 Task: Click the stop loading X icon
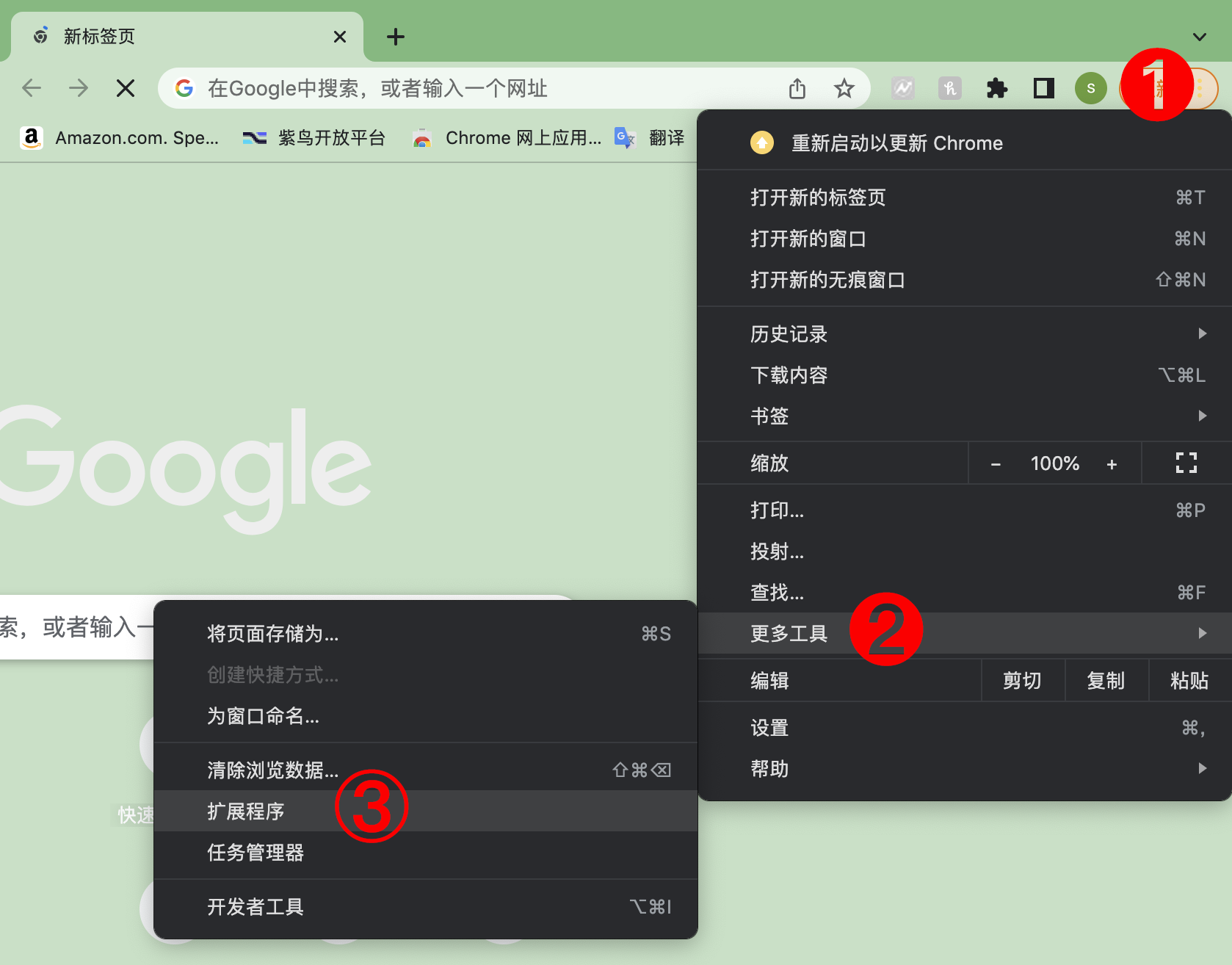coord(126,89)
